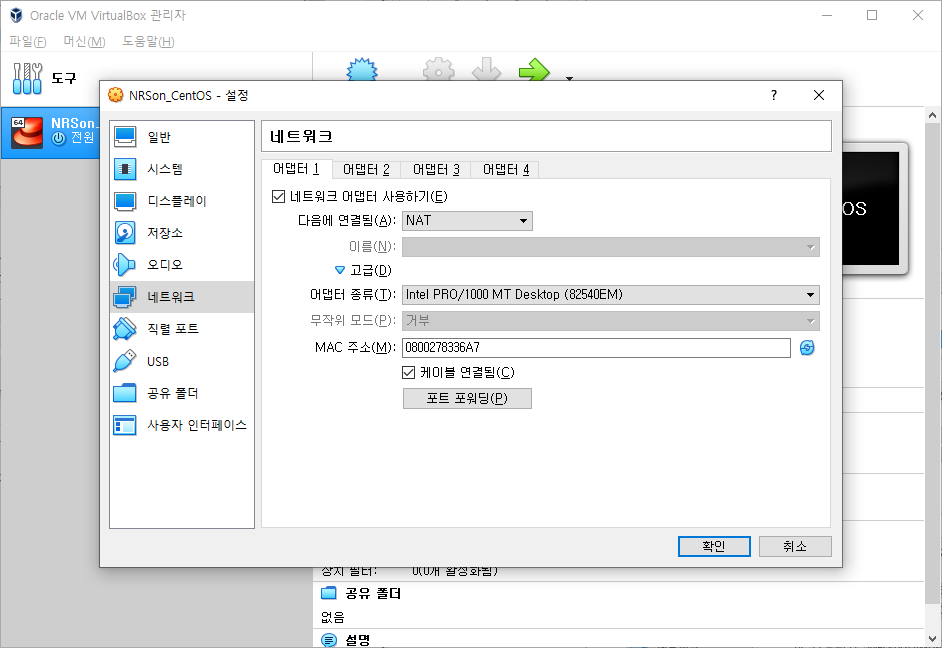Open the 어댑터 종류 Intel PRO/1000 dropdown
Image resolution: width=942 pixels, height=648 pixels.
610,294
